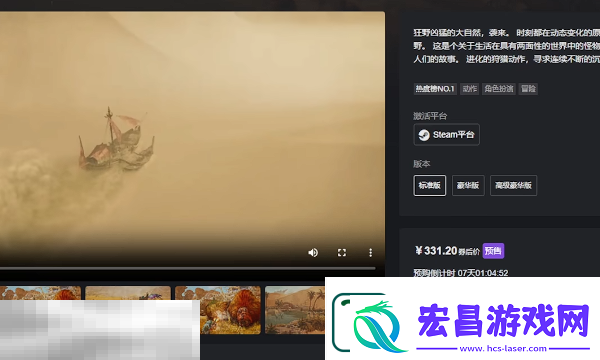Screen dimensions: 600x360
Task: Visit the www.hcs-laser.com website link
Action: click(x=503, y=348)
